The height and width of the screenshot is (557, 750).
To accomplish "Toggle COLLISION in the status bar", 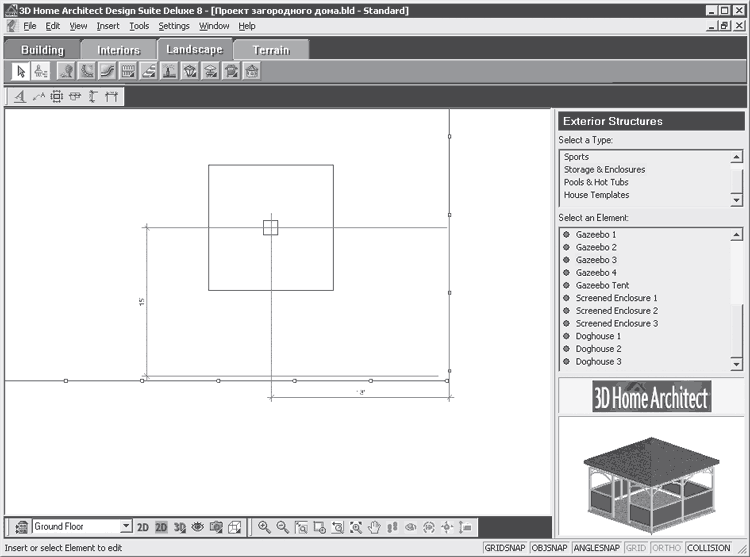I will [x=708, y=548].
